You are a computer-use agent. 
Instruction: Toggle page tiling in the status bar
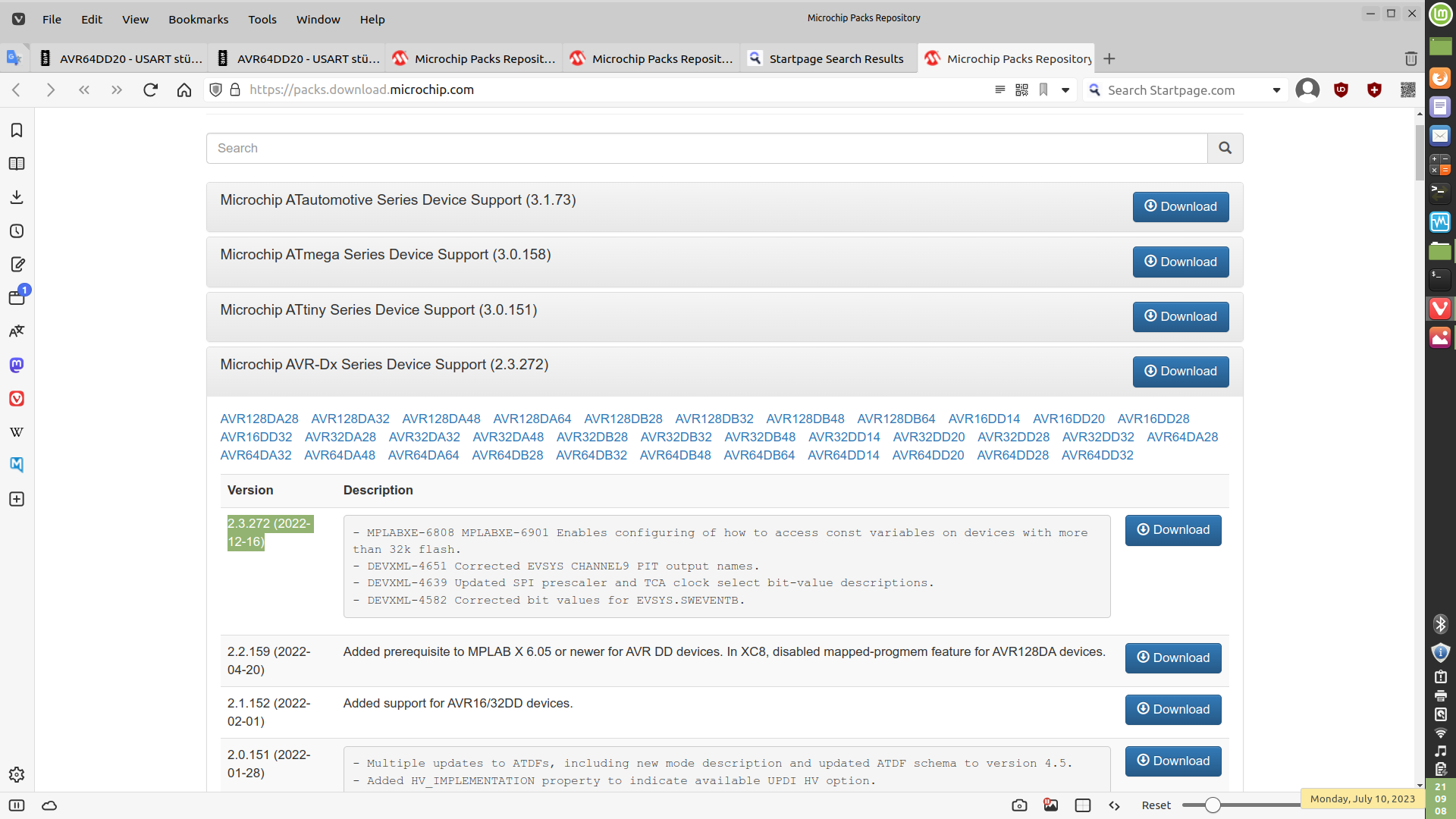1083,805
